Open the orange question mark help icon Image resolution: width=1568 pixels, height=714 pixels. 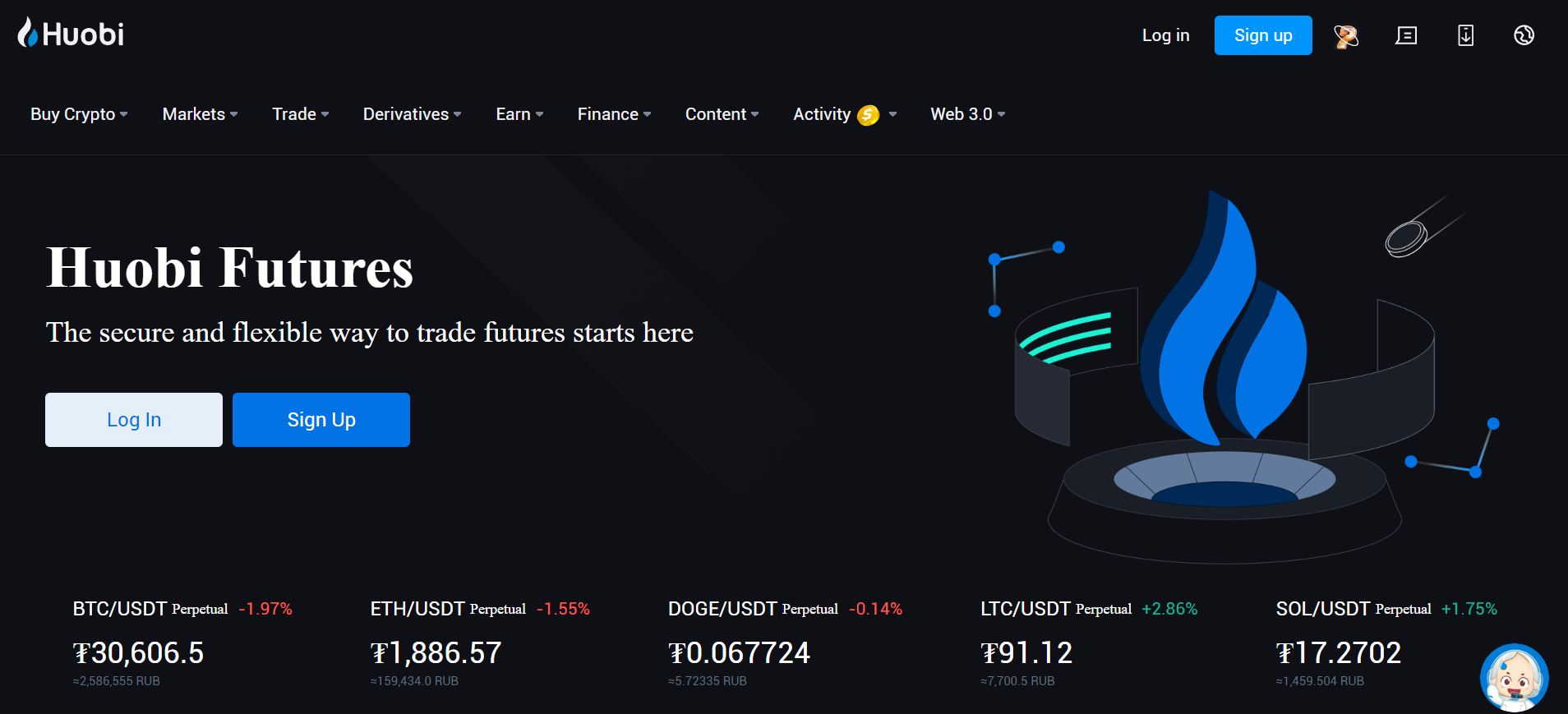(x=1345, y=36)
